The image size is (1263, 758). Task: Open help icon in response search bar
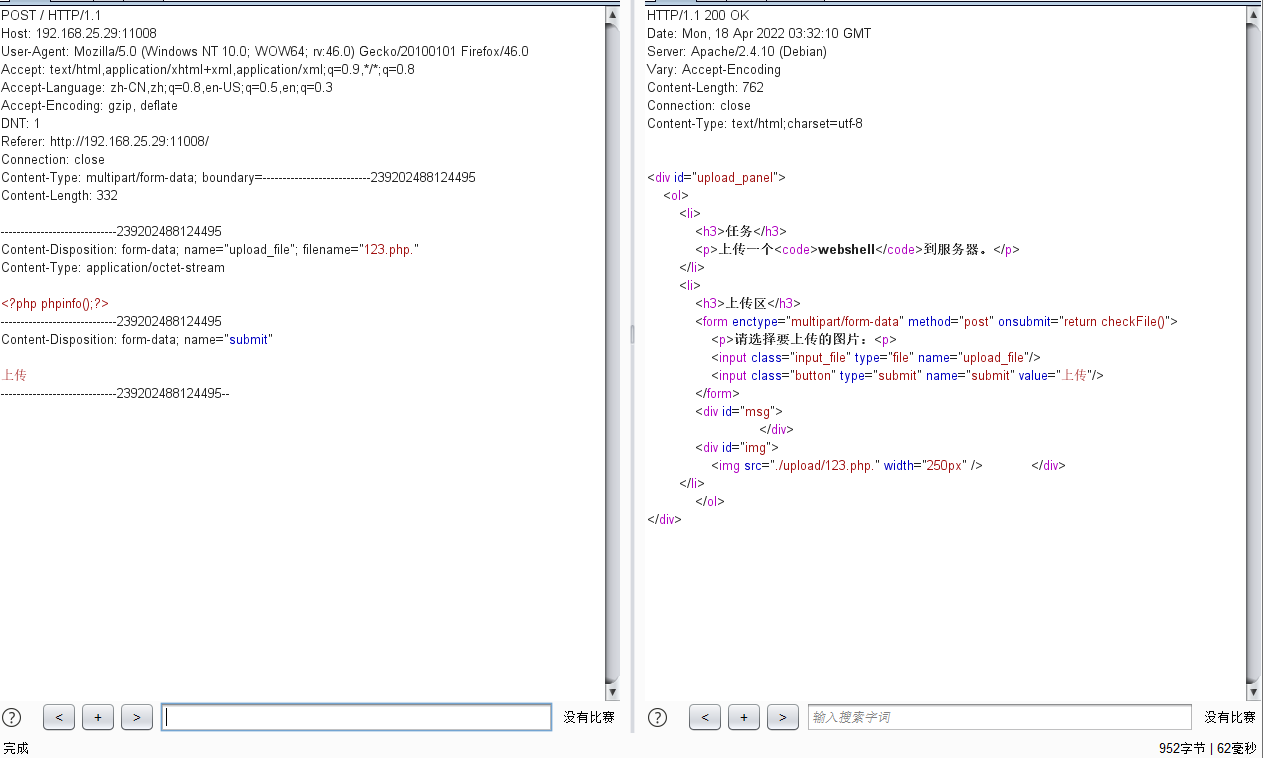[x=658, y=717]
